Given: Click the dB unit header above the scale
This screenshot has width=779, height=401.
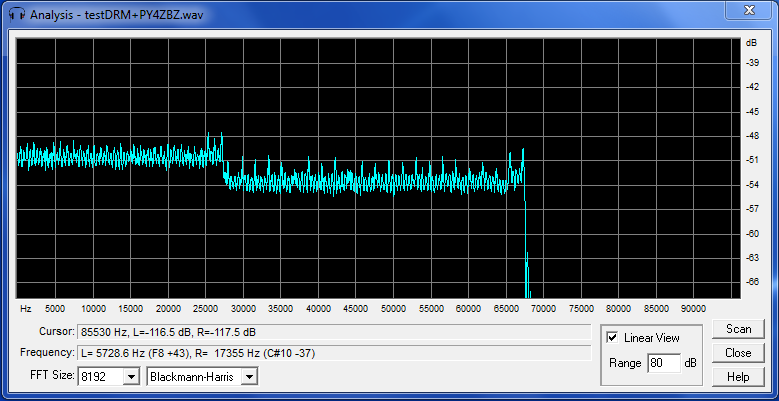Looking at the screenshot, I should coord(751,43).
